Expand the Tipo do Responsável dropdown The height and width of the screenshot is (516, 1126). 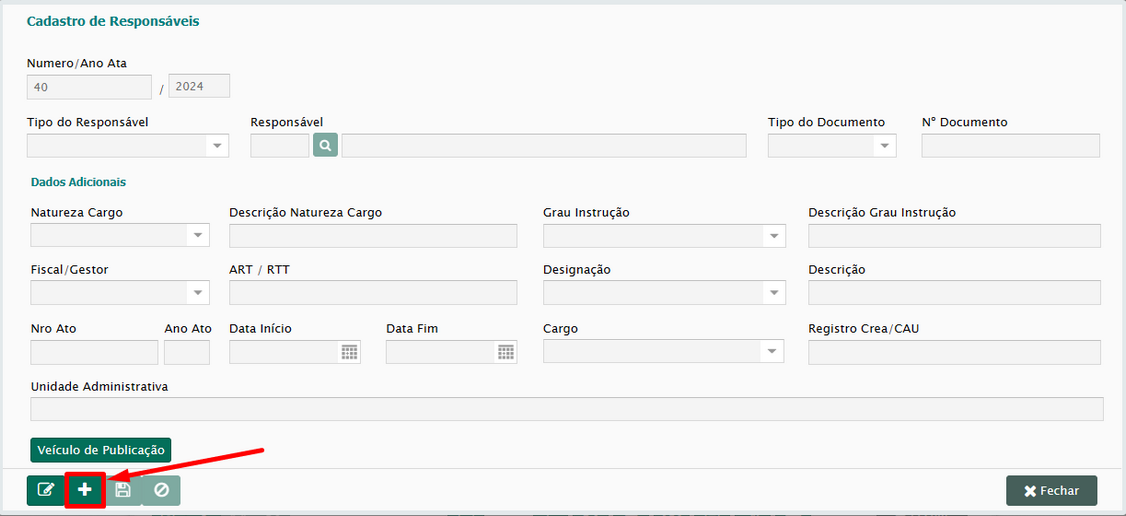217,146
